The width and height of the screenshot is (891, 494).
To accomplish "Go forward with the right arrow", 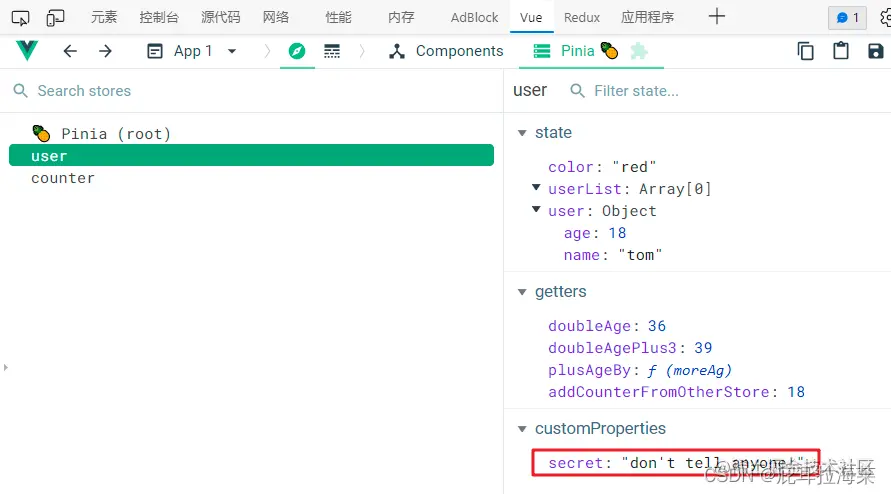I will pyautogui.click(x=105, y=51).
